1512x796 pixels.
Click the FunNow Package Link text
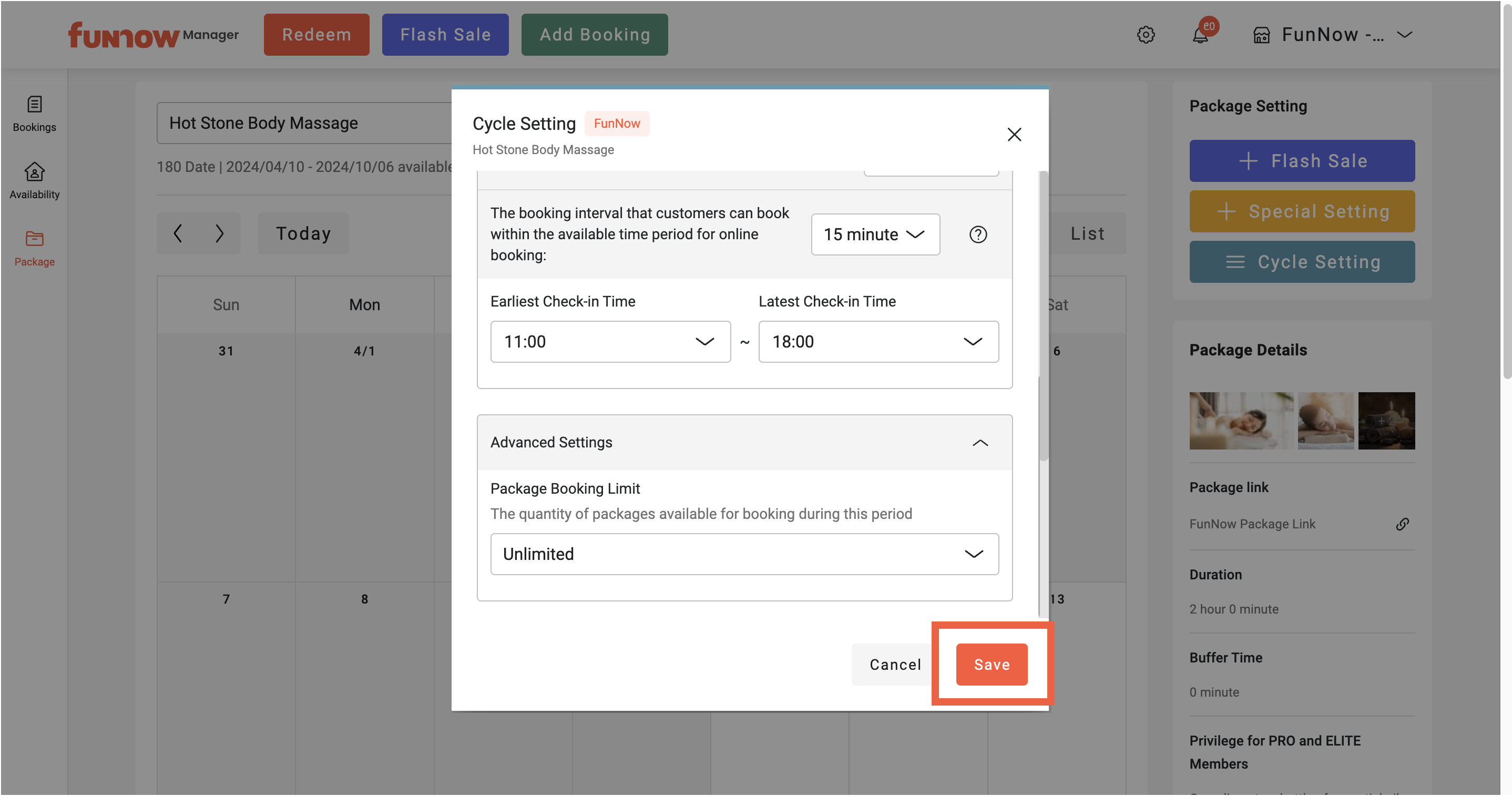click(x=1252, y=524)
